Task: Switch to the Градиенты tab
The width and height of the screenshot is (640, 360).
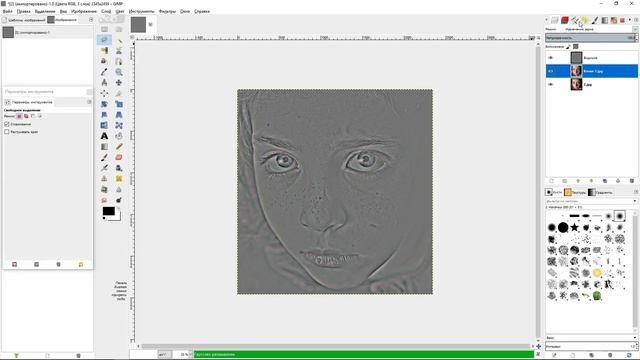Action: 600,192
